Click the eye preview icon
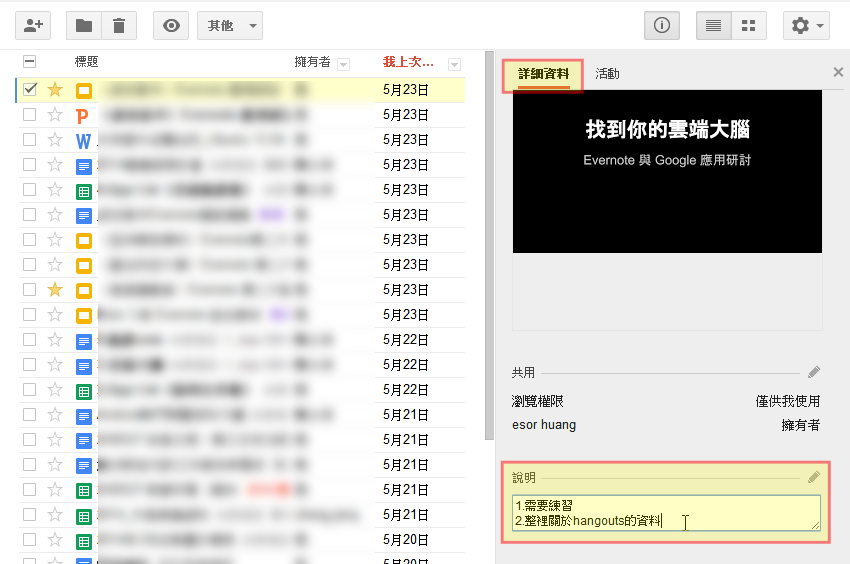The image size is (850, 564). (171, 25)
